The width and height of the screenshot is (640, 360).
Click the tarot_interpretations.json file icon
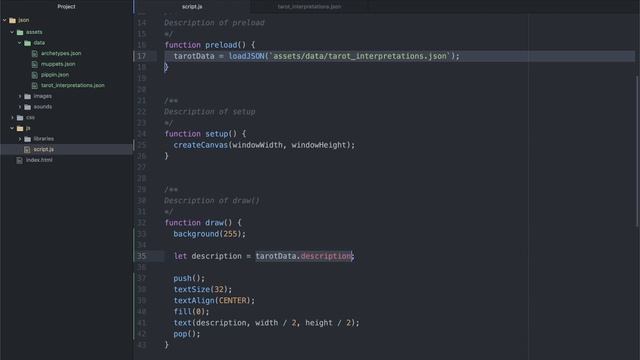pos(35,85)
